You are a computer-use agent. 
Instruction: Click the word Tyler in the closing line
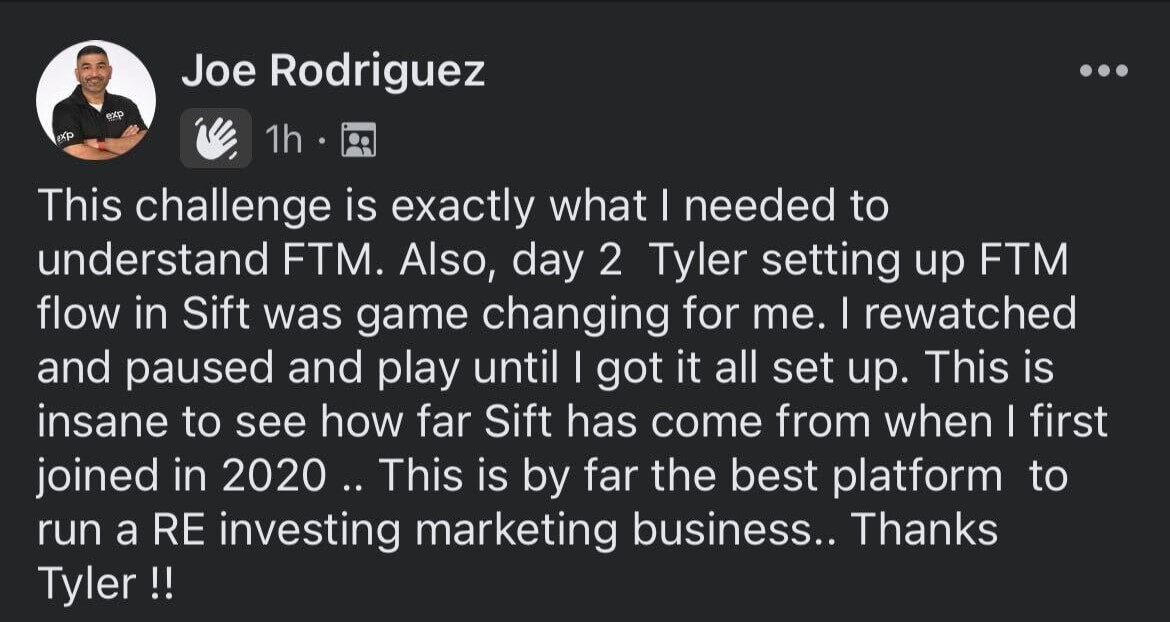90,583
